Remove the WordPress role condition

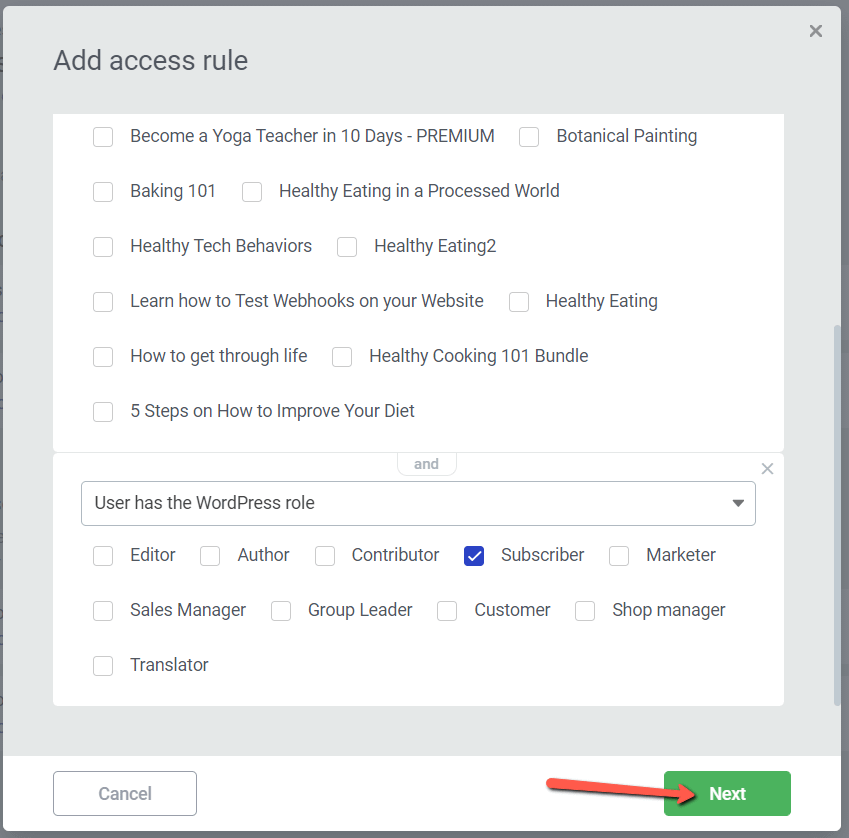tap(767, 469)
